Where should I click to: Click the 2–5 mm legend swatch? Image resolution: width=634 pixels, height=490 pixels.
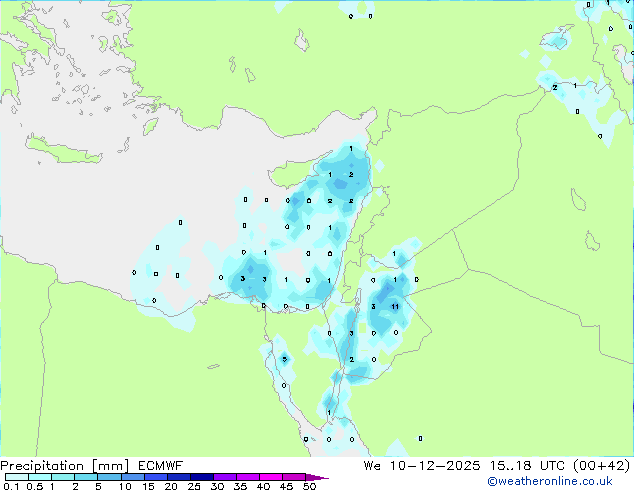click(x=86, y=477)
